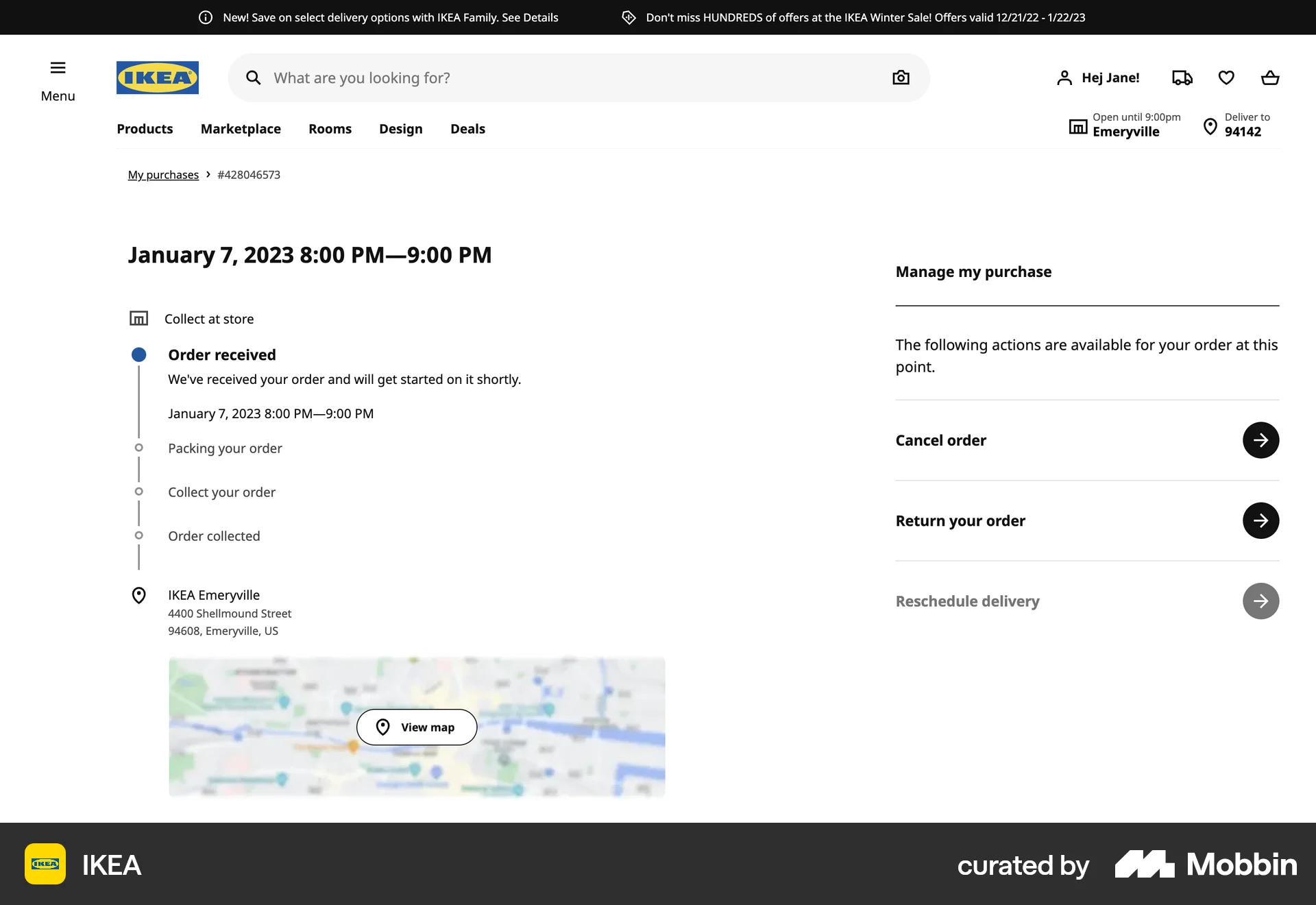The width and height of the screenshot is (1316, 905).
Task: Click the Return your order arrow
Action: (x=1260, y=520)
